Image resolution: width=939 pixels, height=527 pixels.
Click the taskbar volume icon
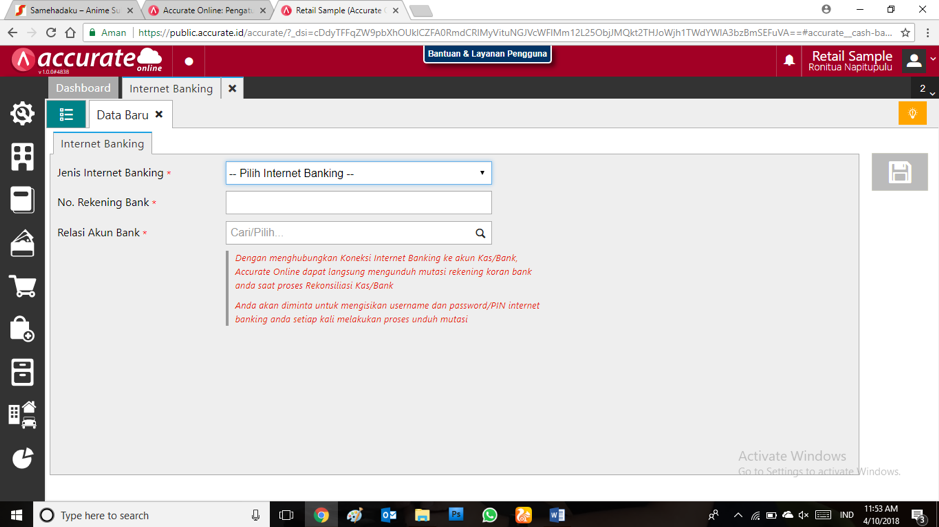click(x=804, y=515)
